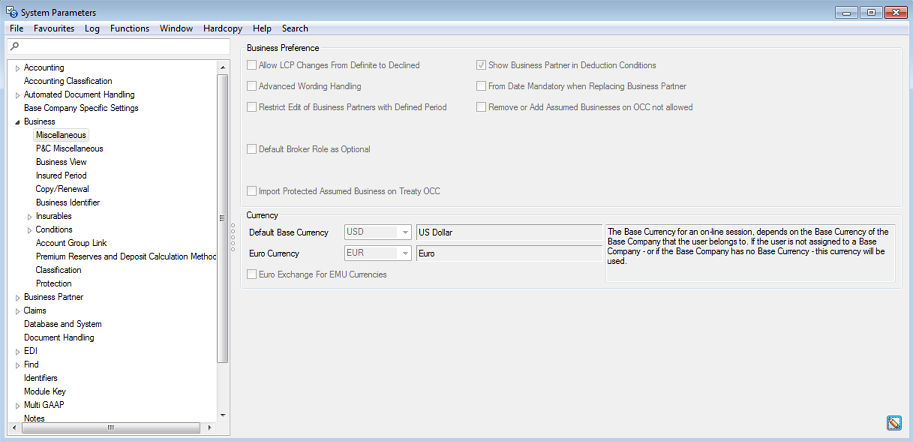Open the Hardcopy menu
The width and height of the screenshot is (913, 442).
(222, 29)
